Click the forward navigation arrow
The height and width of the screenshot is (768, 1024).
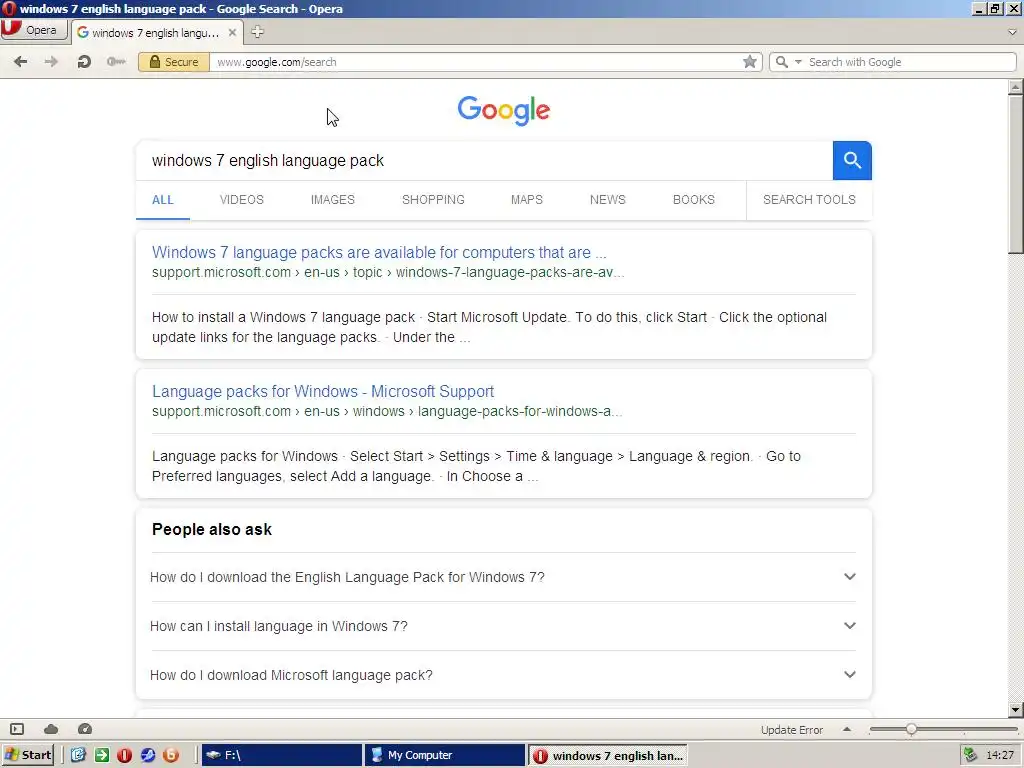pos(51,61)
